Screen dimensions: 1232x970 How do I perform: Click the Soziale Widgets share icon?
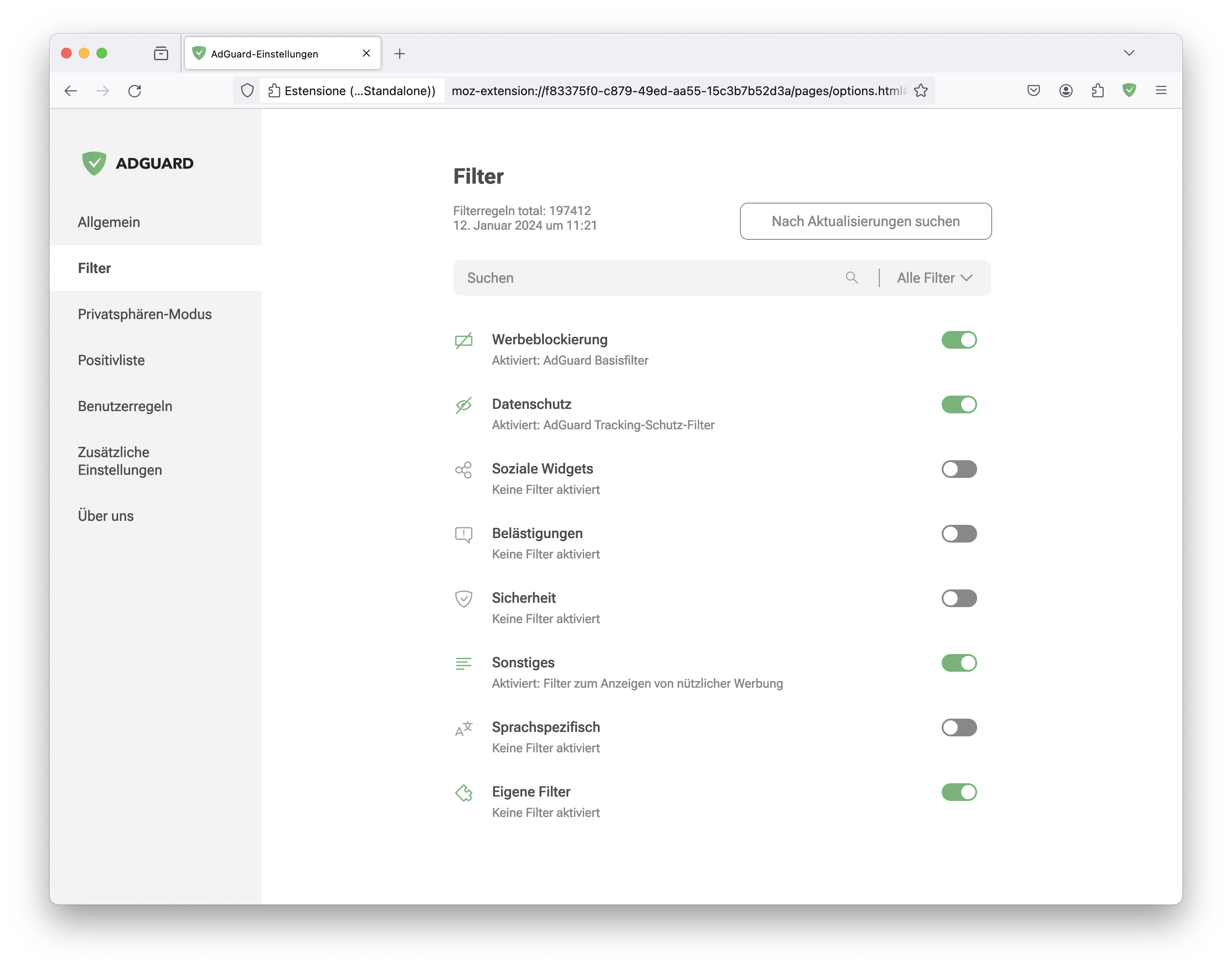(x=463, y=470)
